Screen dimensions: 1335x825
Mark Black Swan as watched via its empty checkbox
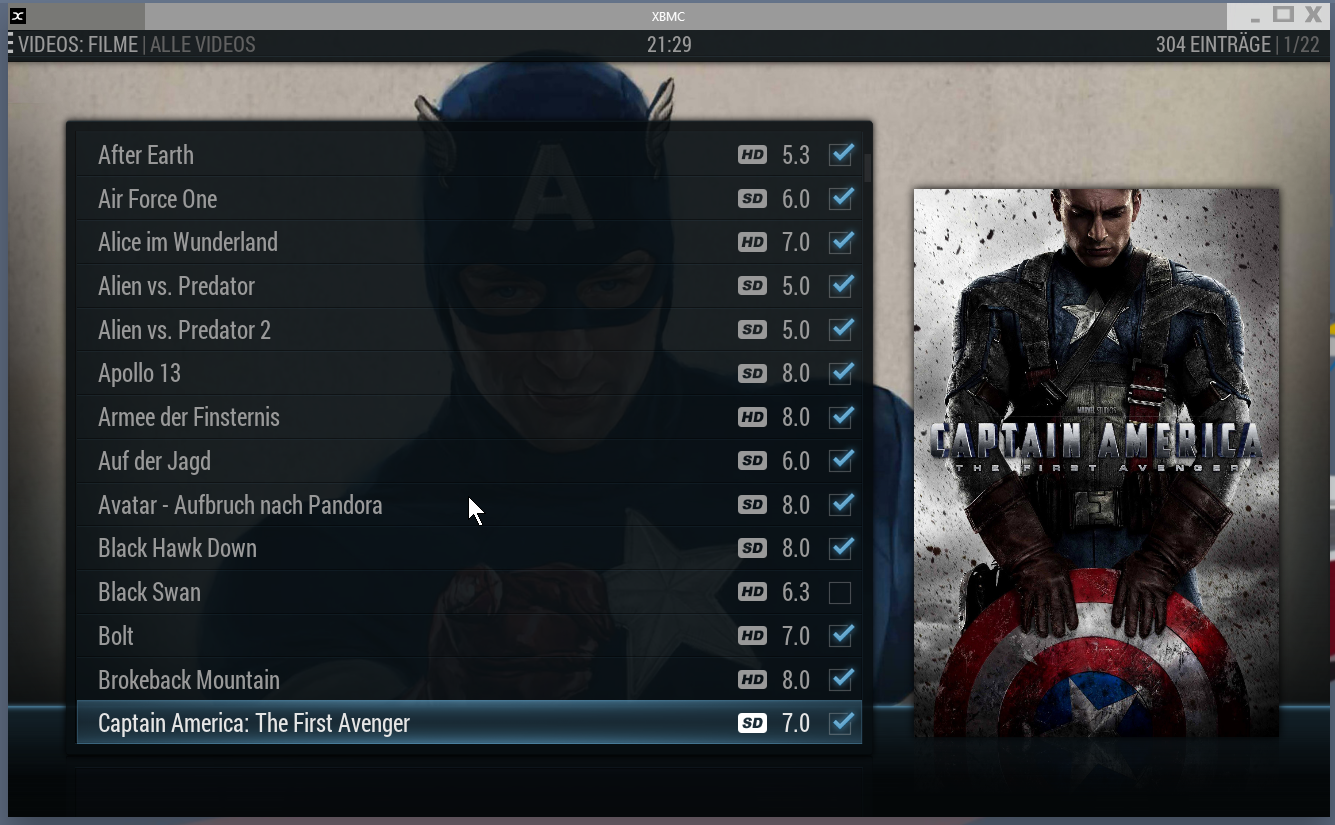click(840, 593)
